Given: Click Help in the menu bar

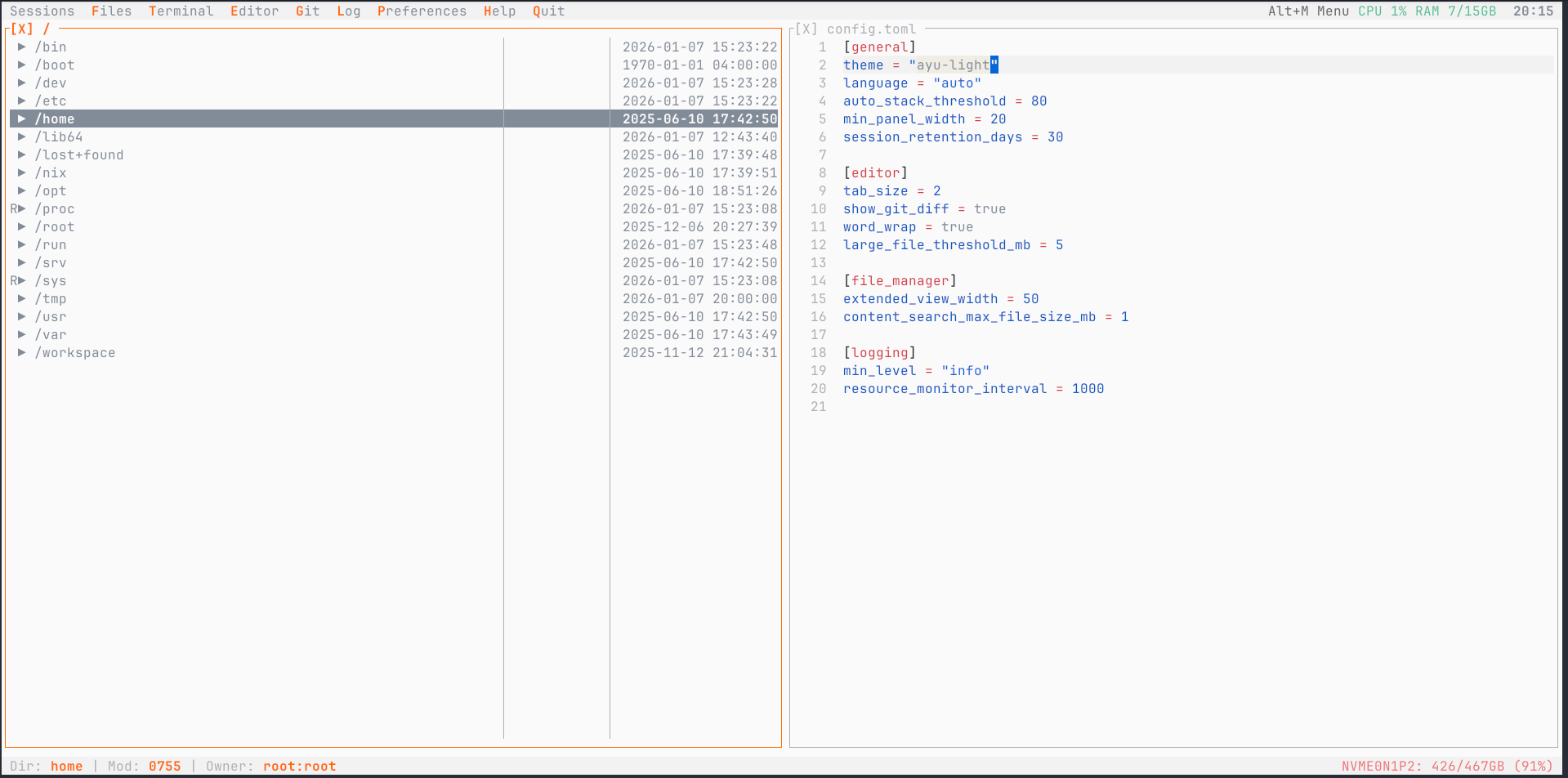Looking at the screenshot, I should click(x=500, y=11).
